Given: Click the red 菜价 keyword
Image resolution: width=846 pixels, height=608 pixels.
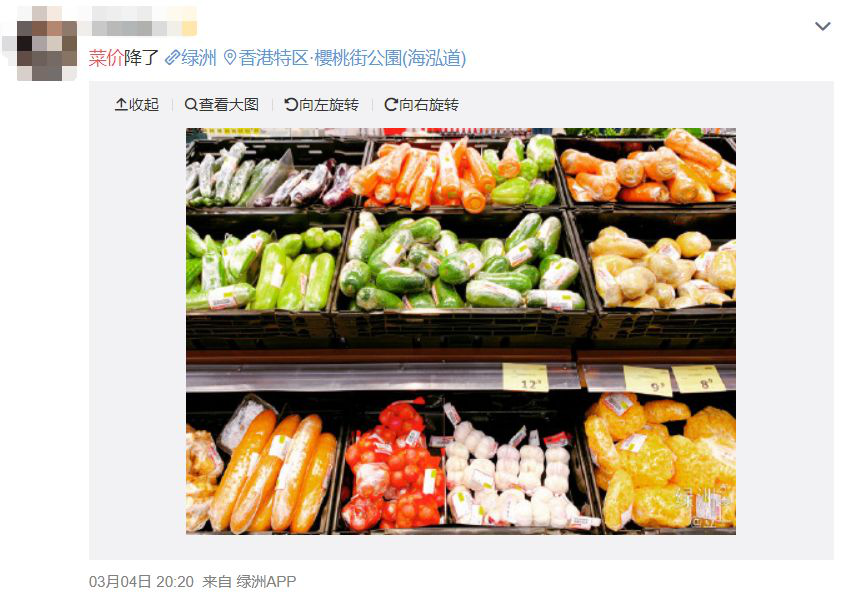Looking at the screenshot, I should point(106,58).
